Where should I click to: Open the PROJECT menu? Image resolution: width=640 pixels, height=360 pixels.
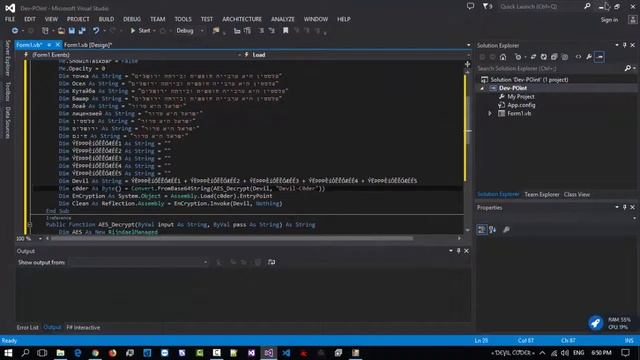point(78,19)
